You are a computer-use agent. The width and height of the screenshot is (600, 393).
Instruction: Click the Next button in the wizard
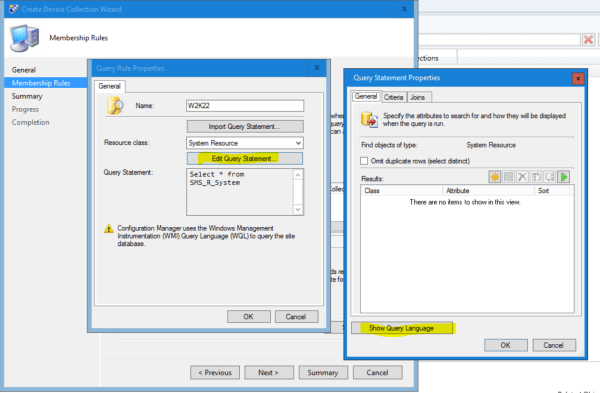(269, 373)
